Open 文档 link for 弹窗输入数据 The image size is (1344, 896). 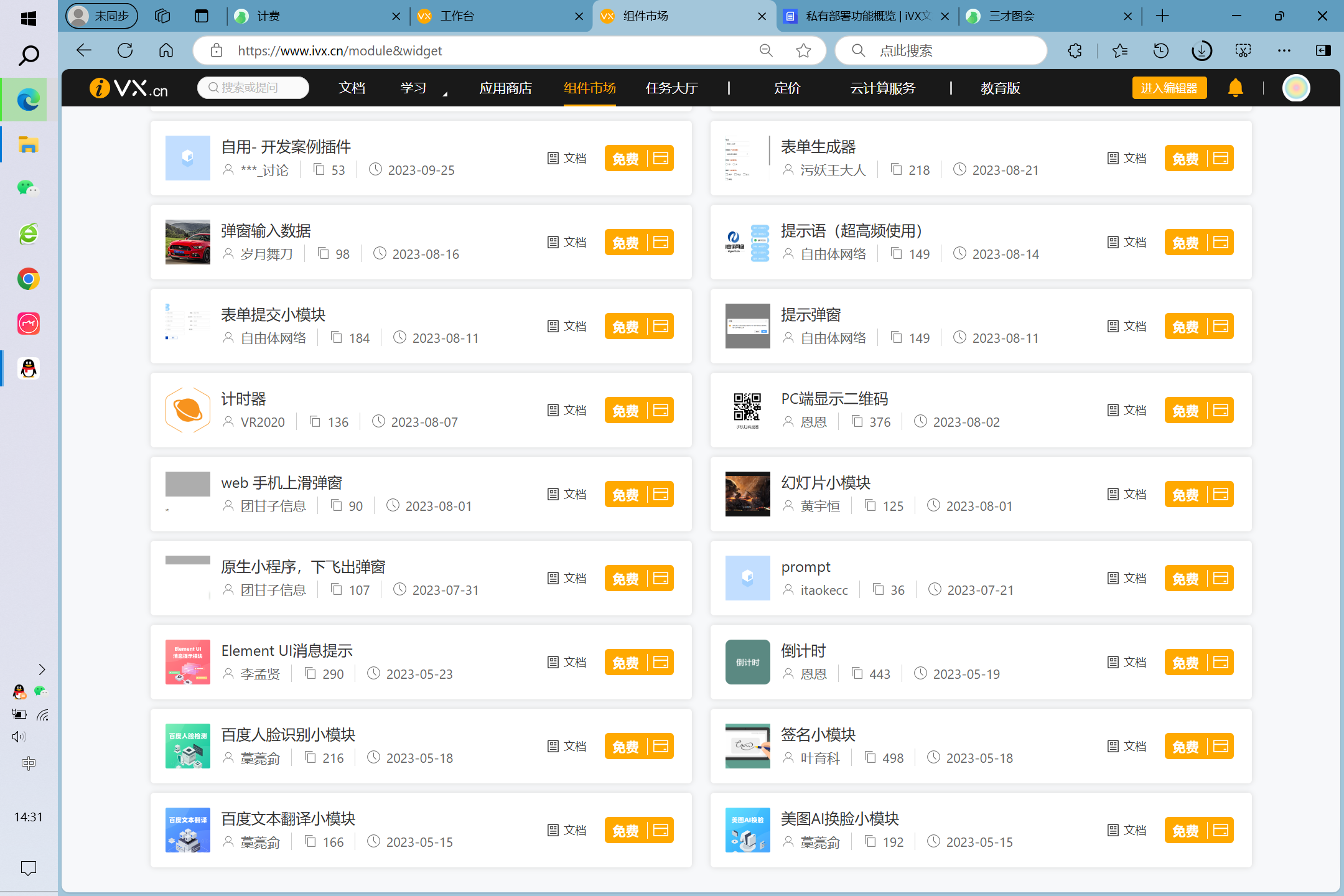(567, 242)
